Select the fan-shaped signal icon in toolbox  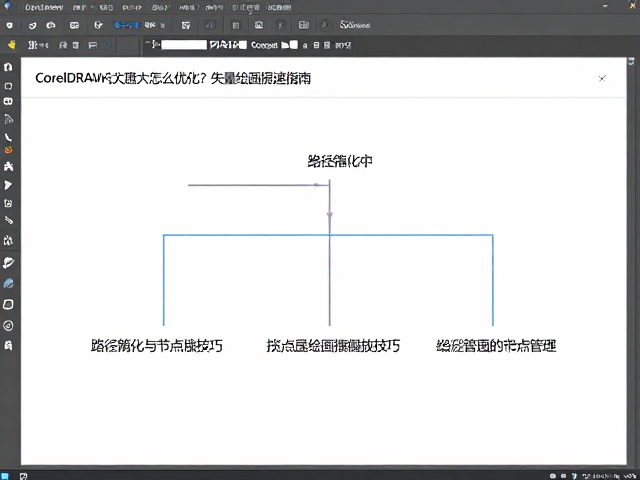point(9,119)
